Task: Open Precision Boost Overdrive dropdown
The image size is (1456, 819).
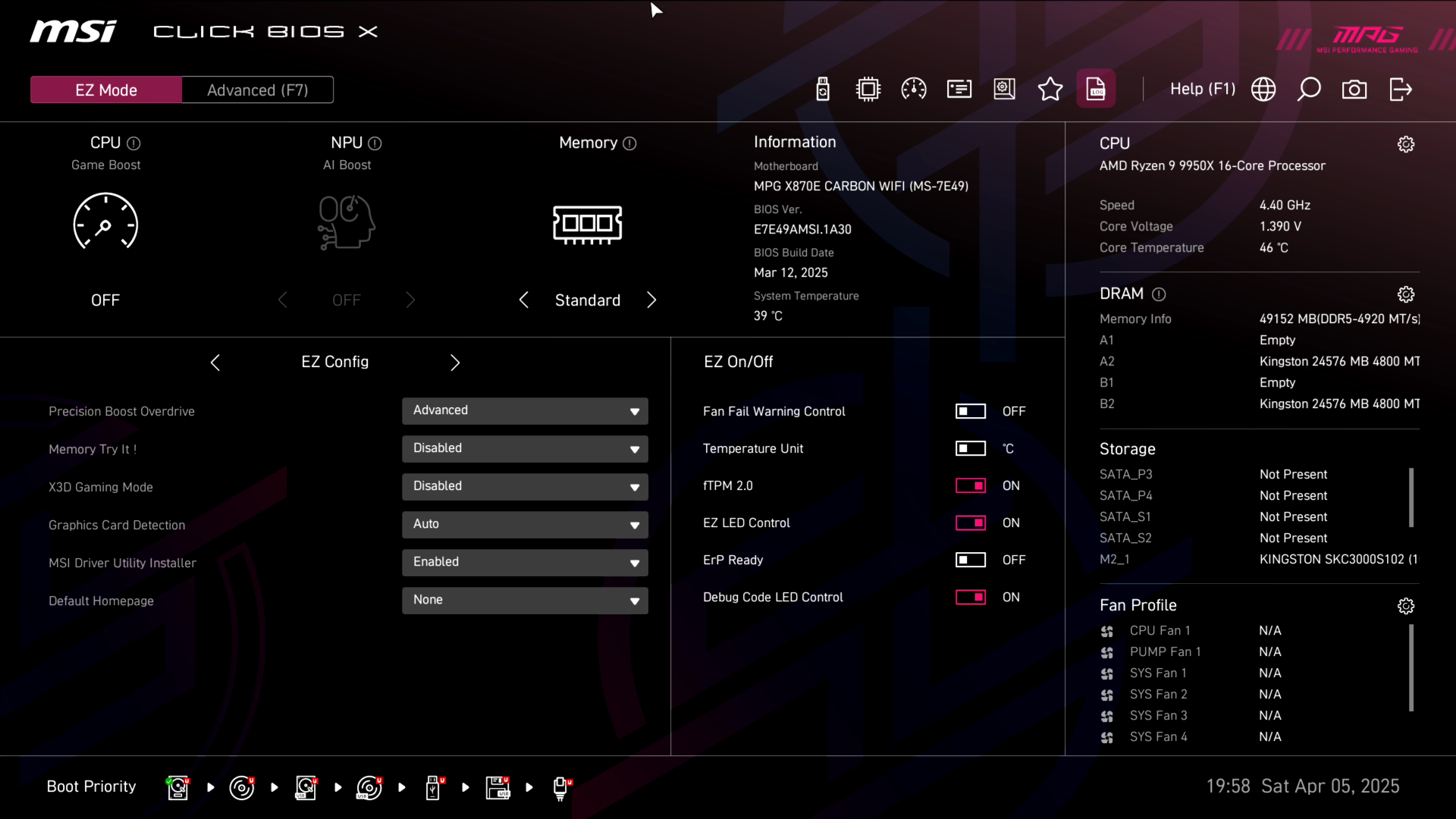Action: click(x=525, y=411)
